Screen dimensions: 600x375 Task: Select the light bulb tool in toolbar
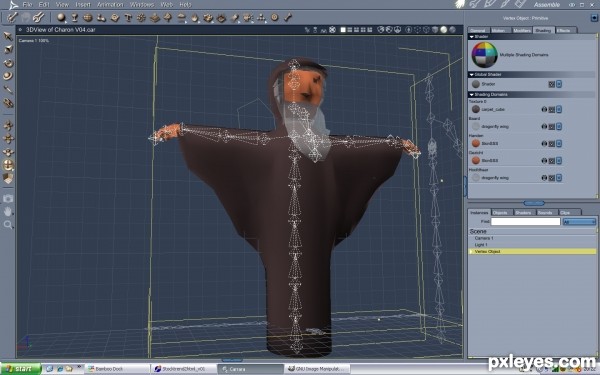pyautogui.click(x=235, y=18)
